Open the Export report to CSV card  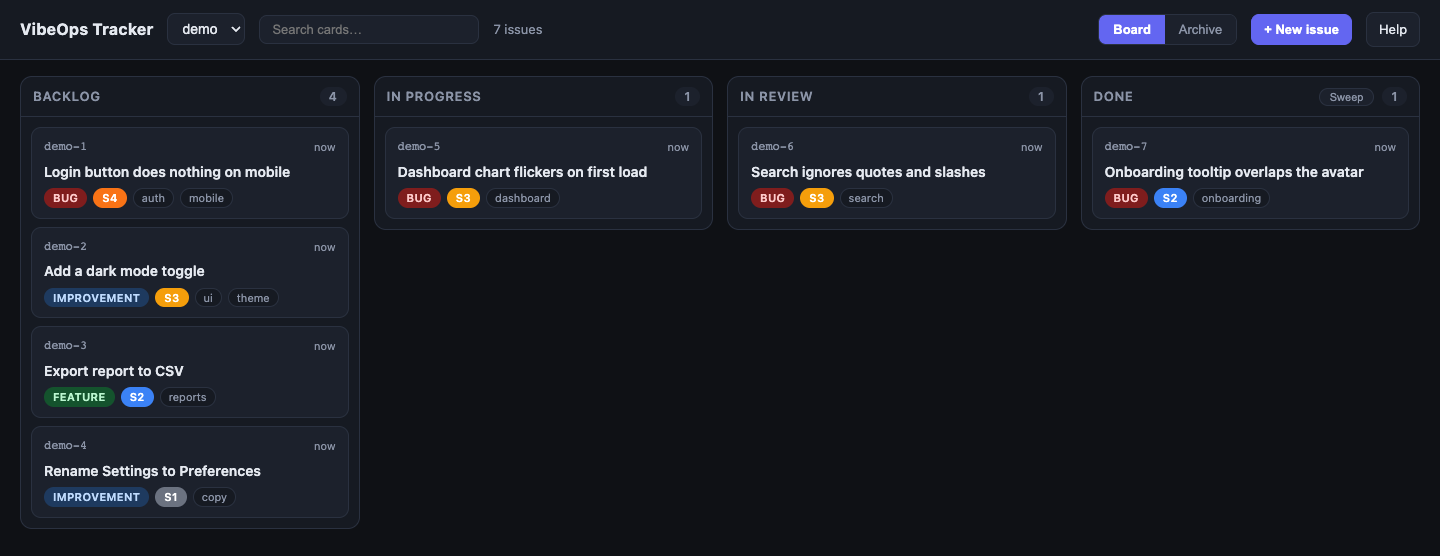tap(190, 372)
